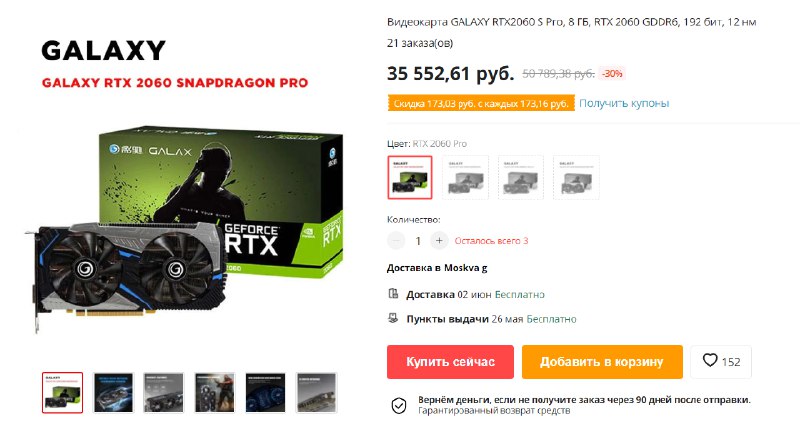The width and height of the screenshot is (800, 443).
Task: Open the first gallery thumbnail with box
Action: click(62, 392)
